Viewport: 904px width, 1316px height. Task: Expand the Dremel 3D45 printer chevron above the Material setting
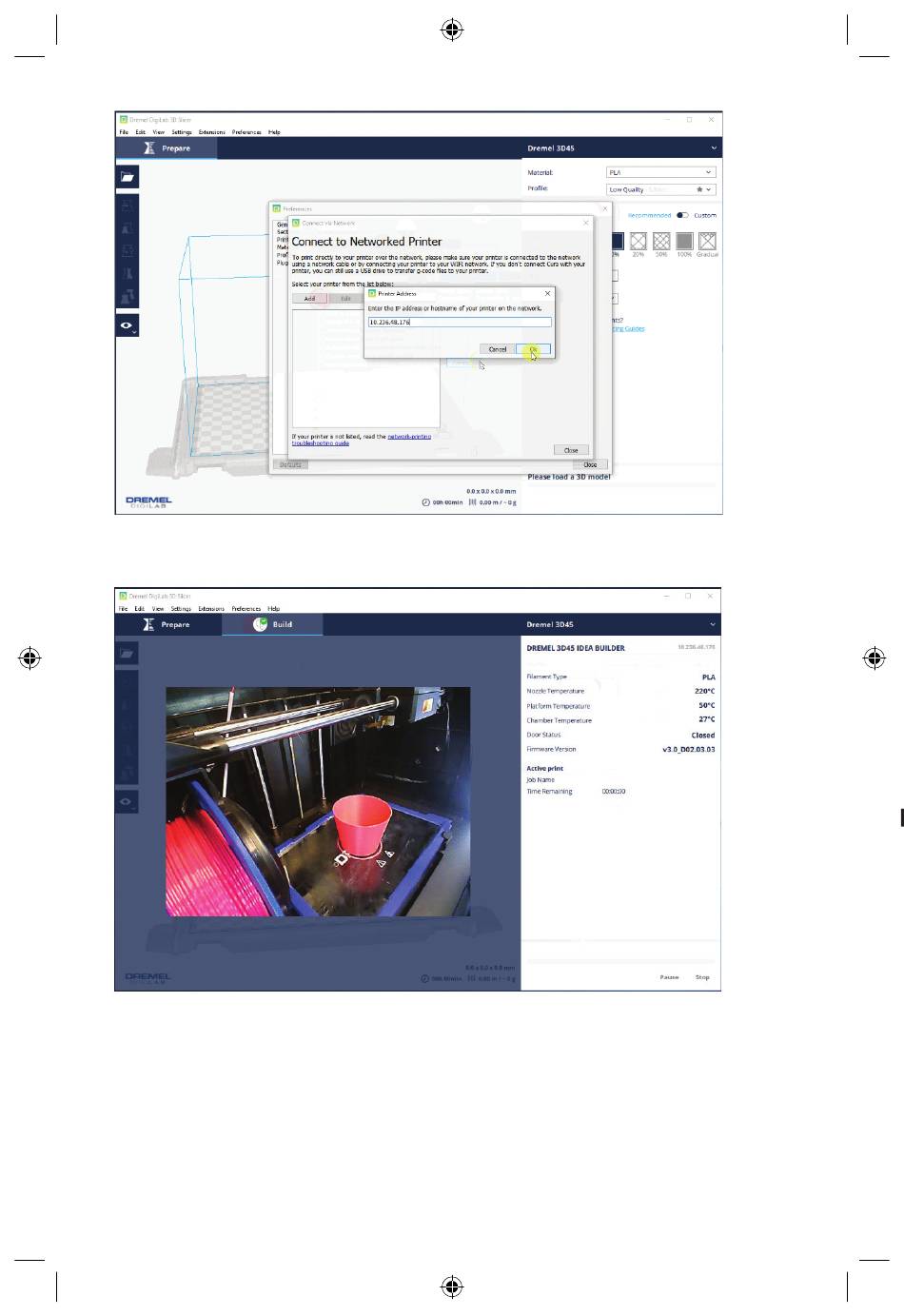coord(714,148)
